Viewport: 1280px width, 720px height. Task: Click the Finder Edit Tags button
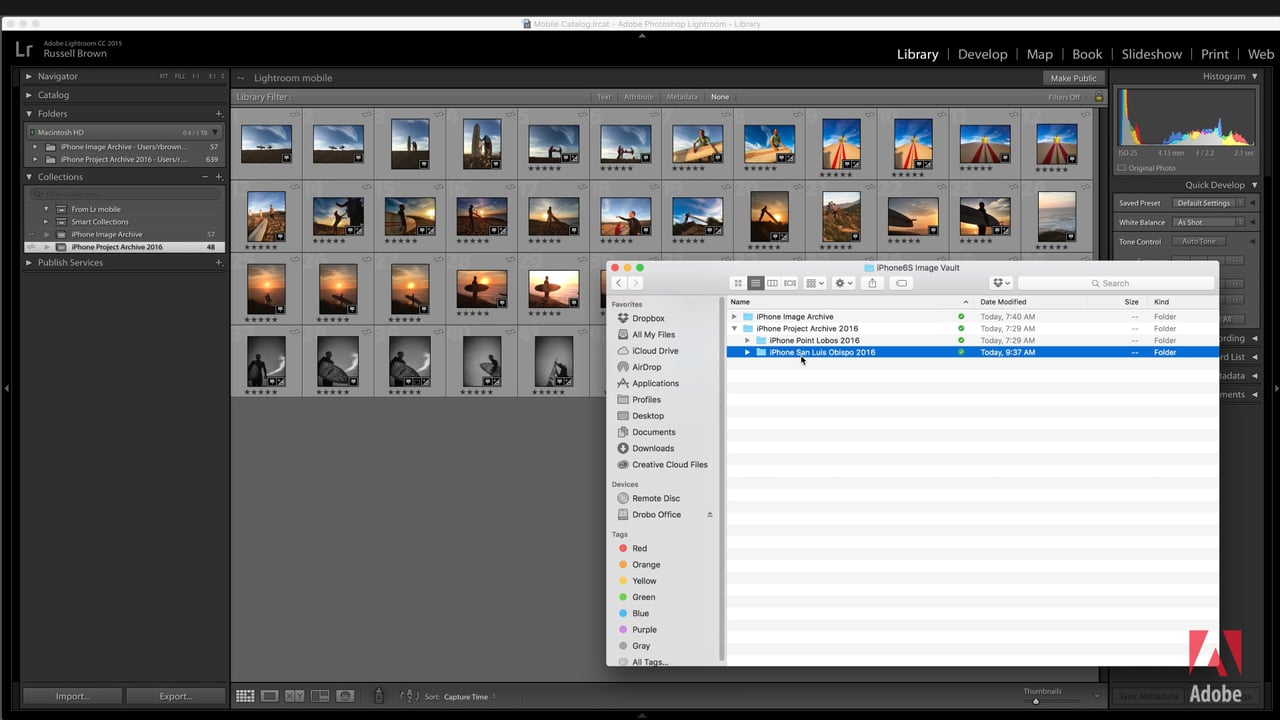tap(901, 283)
